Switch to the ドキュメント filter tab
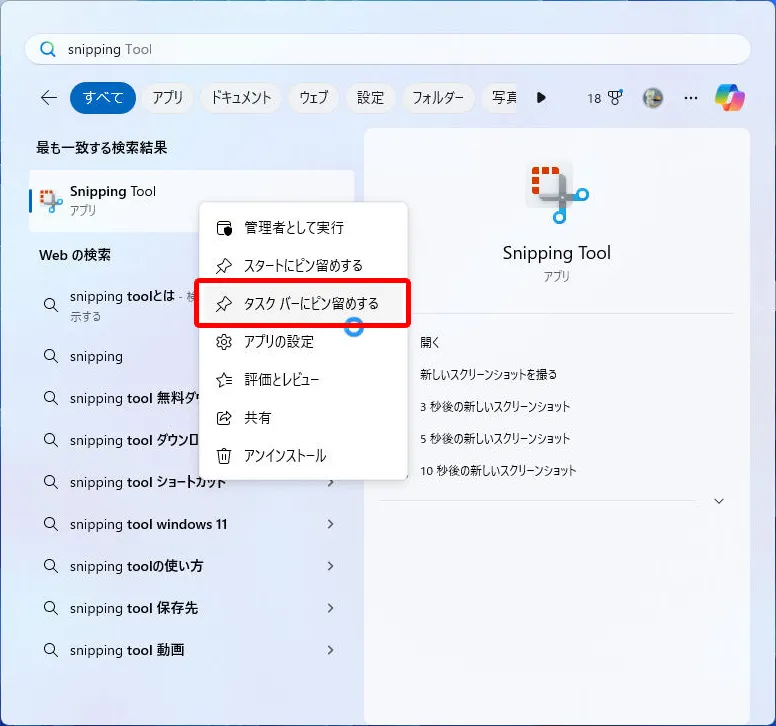776x726 pixels. (241, 98)
